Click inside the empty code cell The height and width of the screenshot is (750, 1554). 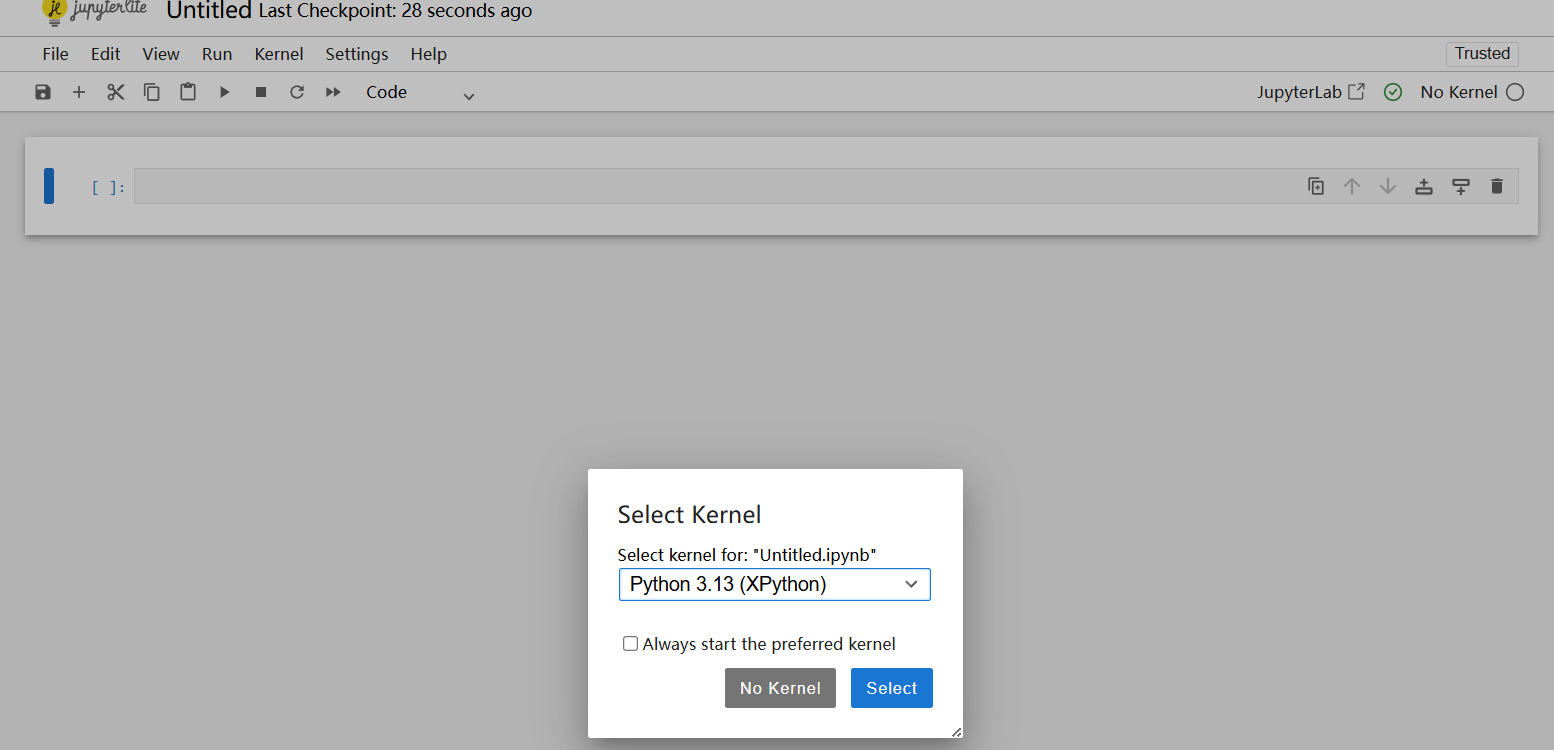[x=700, y=186]
